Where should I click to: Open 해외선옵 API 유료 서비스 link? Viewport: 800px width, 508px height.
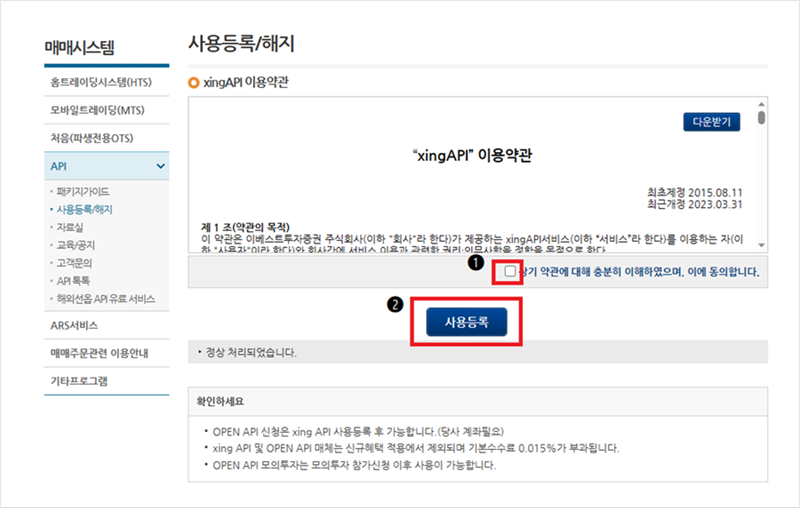pos(106,299)
